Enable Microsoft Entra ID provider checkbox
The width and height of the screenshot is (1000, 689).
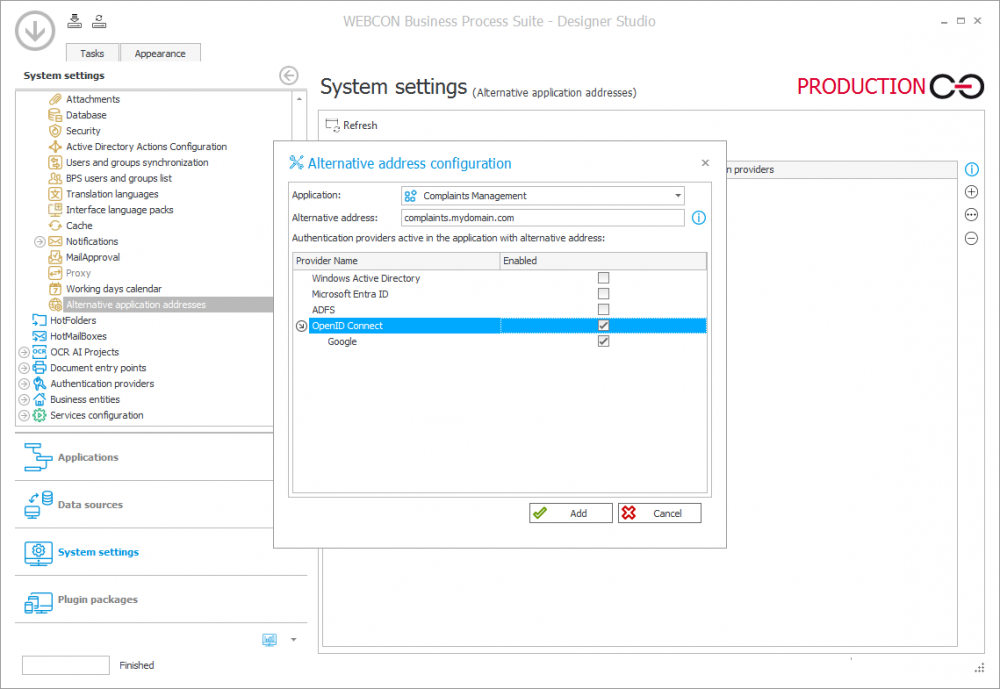tap(603, 294)
